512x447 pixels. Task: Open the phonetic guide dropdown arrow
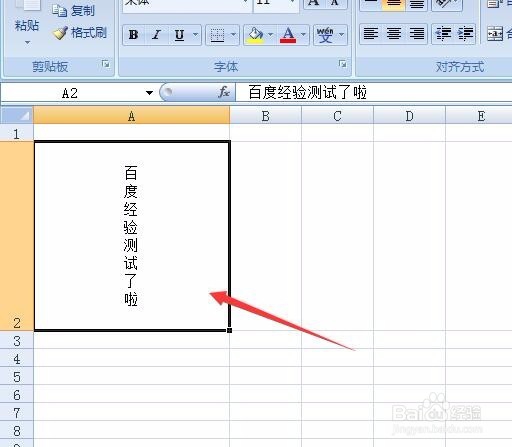pos(342,35)
